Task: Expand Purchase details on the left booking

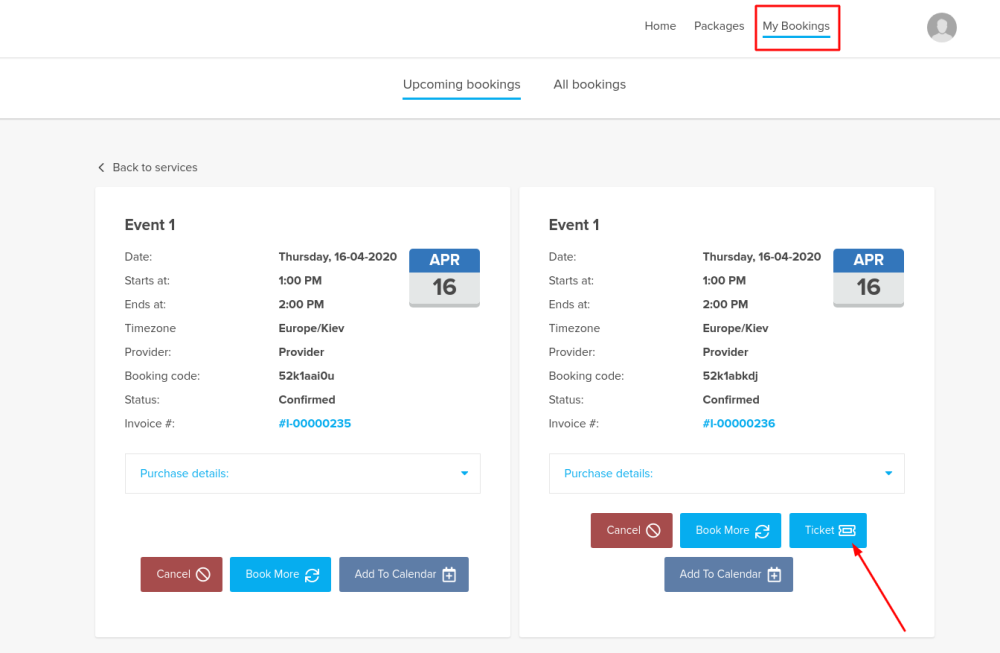Action: tap(302, 473)
